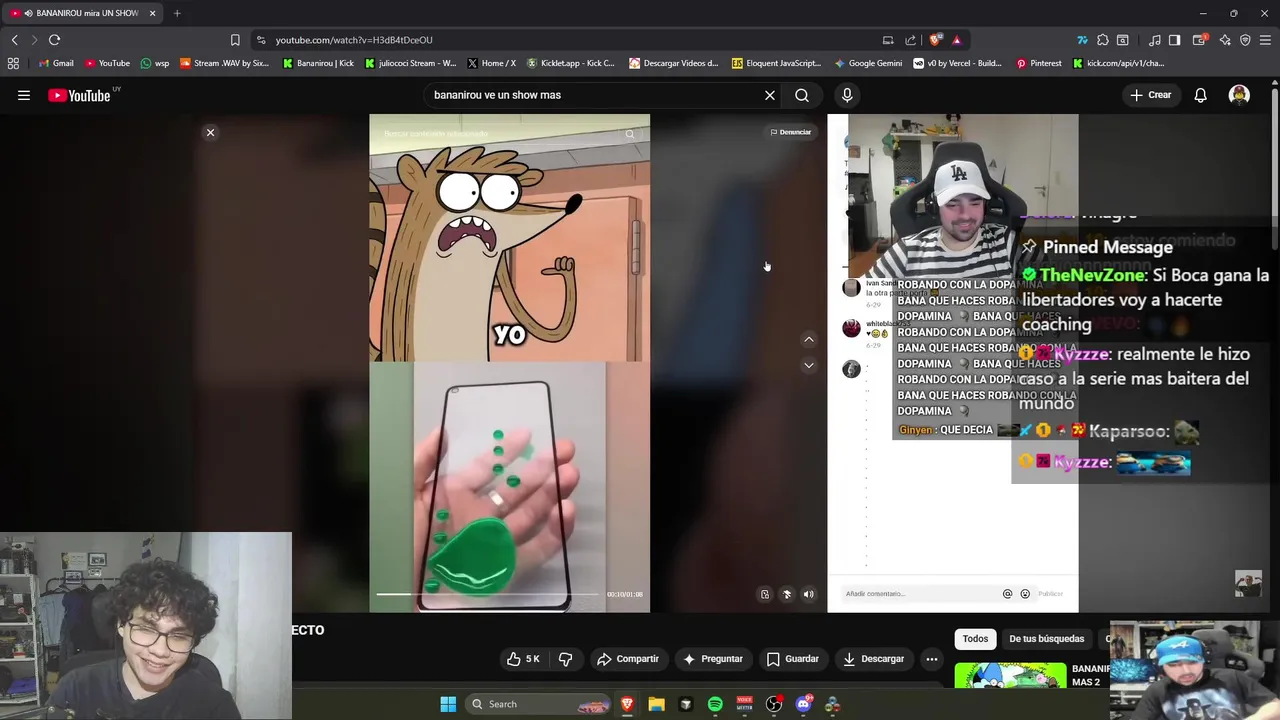Open the browser main hamburger menu
Image resolution: width=1280 pixels, height=720 pixels.
pos(1265,40)
